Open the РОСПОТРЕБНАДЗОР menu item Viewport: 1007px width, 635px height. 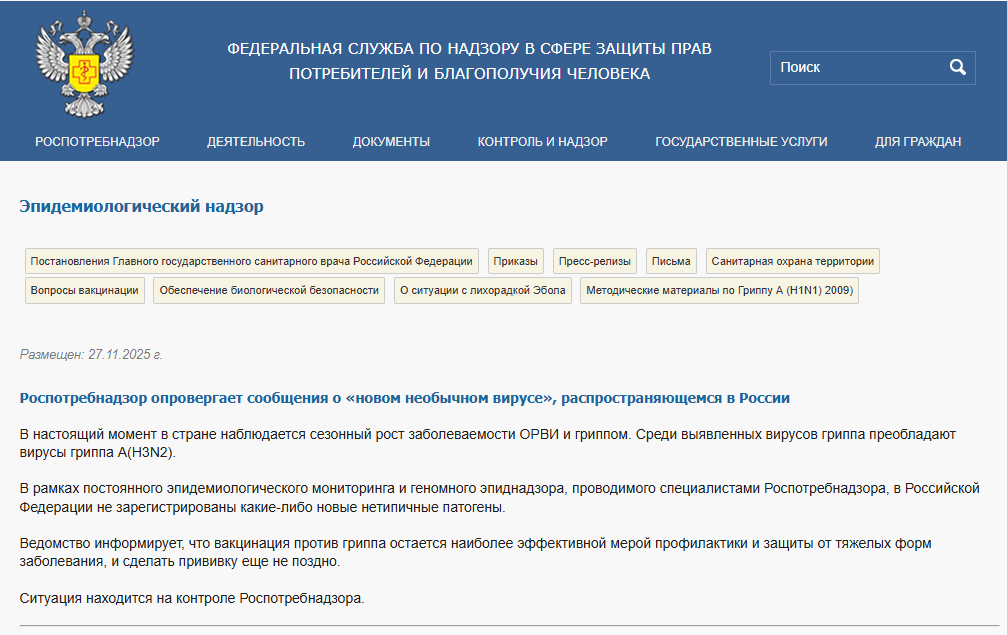click(x=97, y=142)
